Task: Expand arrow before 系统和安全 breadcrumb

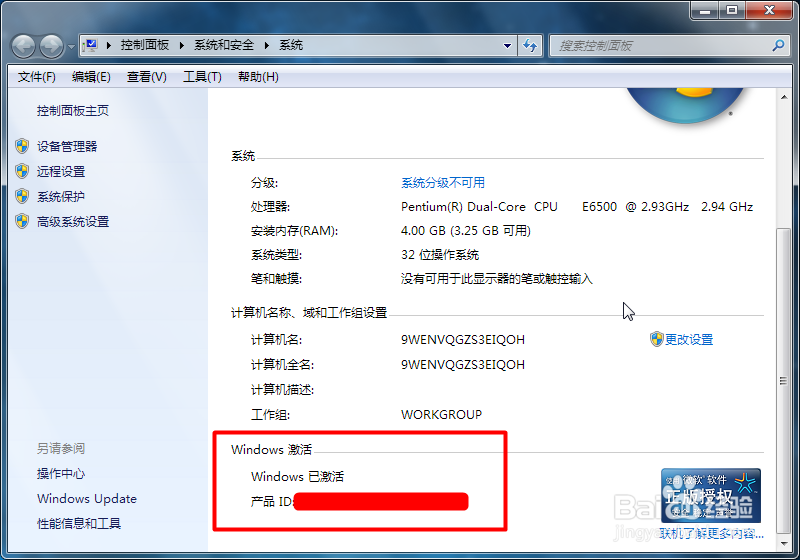Action: tap(182, 45)
